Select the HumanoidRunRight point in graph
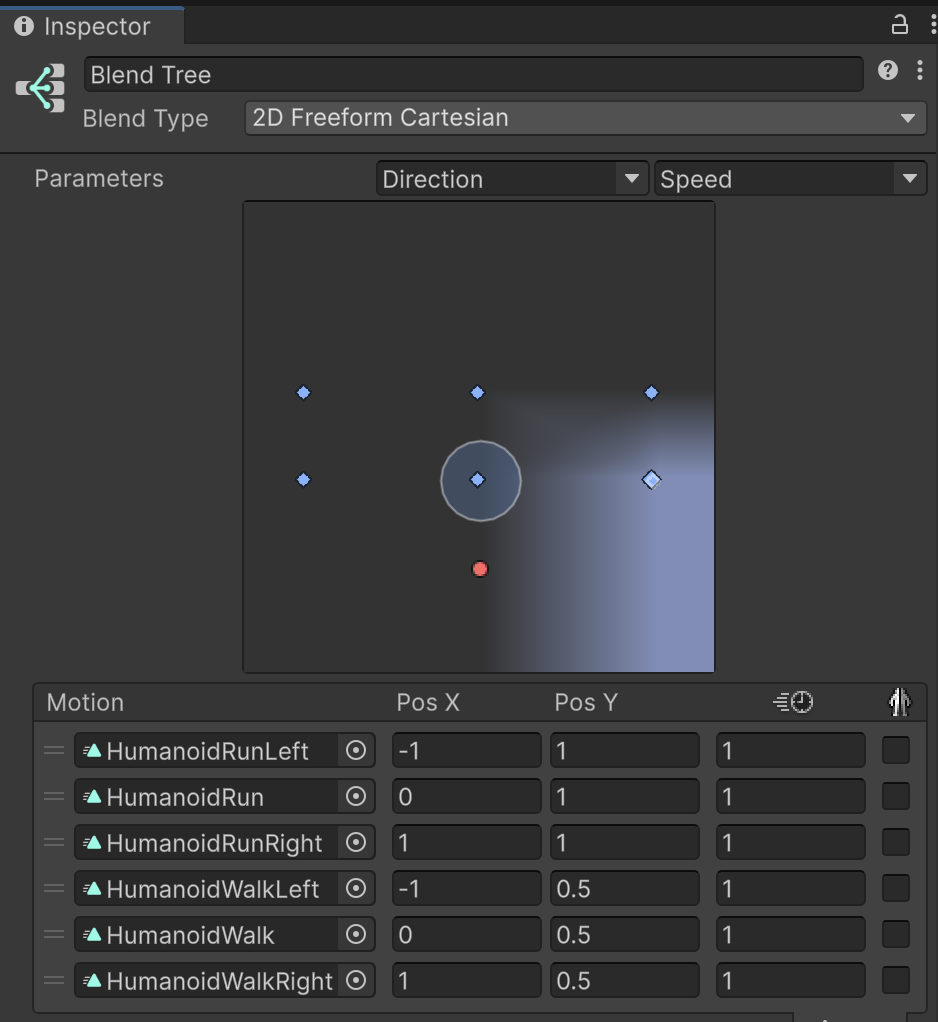This screenshot has width=938, height=1022. 651,392
